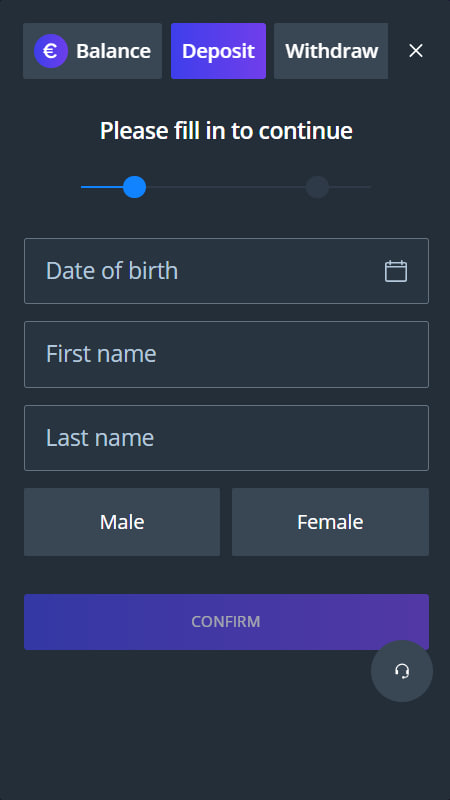Viewport: 450px width, 800px height.
Task: Select the blue first step indicator dot
Action: pos(135,187)
